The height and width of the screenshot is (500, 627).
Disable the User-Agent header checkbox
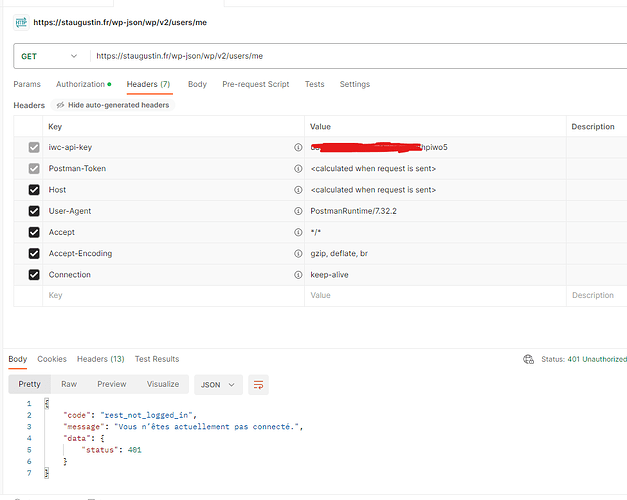coord(34,211)
